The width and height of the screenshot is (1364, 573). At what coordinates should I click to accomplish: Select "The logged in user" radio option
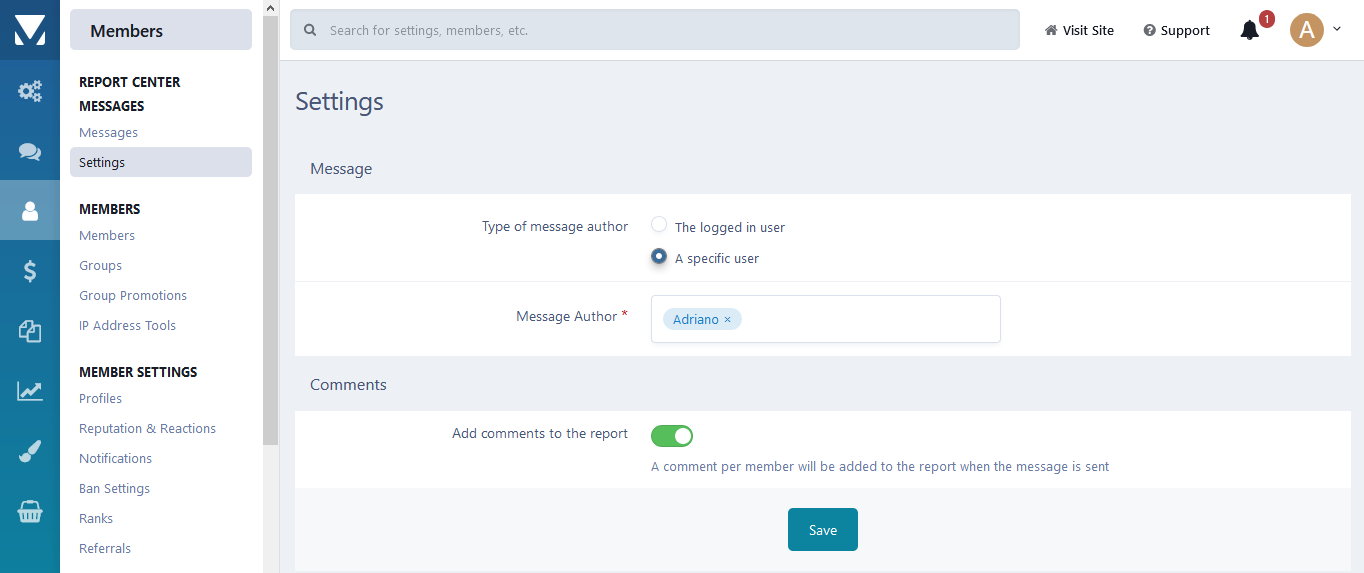(x=659, y=225)
